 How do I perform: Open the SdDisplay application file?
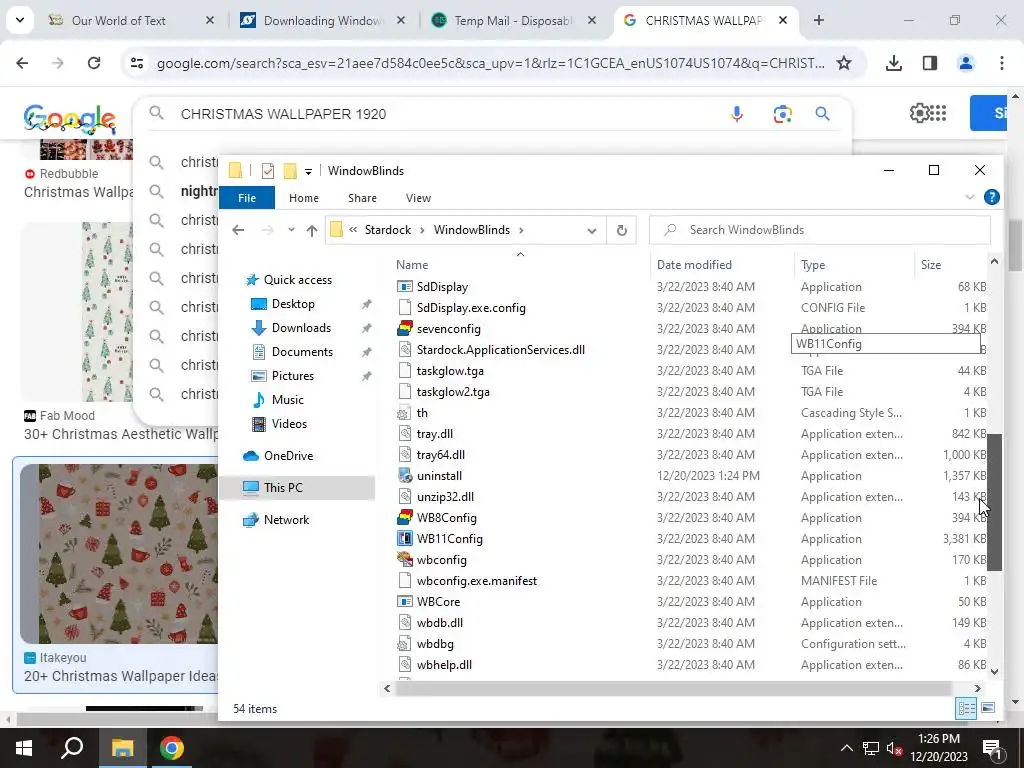pyautogui.click(x=442, y=287)
